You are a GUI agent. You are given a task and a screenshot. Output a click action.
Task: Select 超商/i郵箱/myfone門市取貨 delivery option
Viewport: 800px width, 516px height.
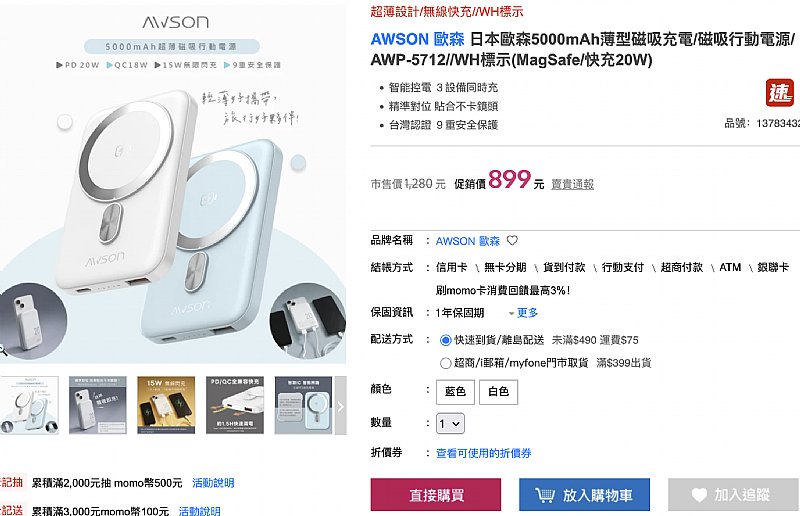[445, 363]
